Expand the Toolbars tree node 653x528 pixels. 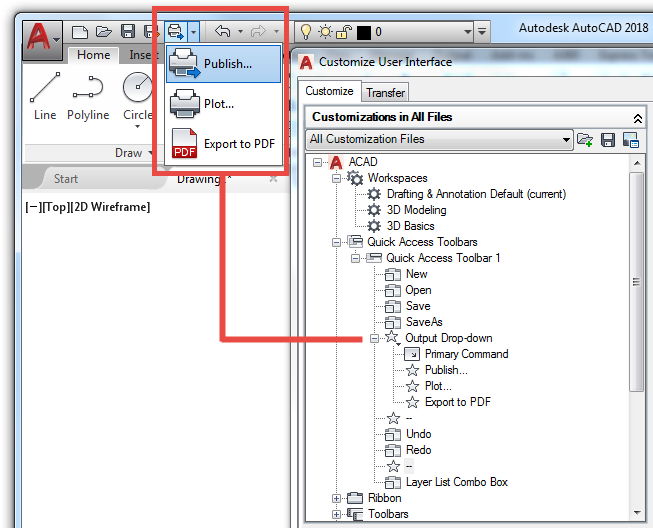pos(336,514)
